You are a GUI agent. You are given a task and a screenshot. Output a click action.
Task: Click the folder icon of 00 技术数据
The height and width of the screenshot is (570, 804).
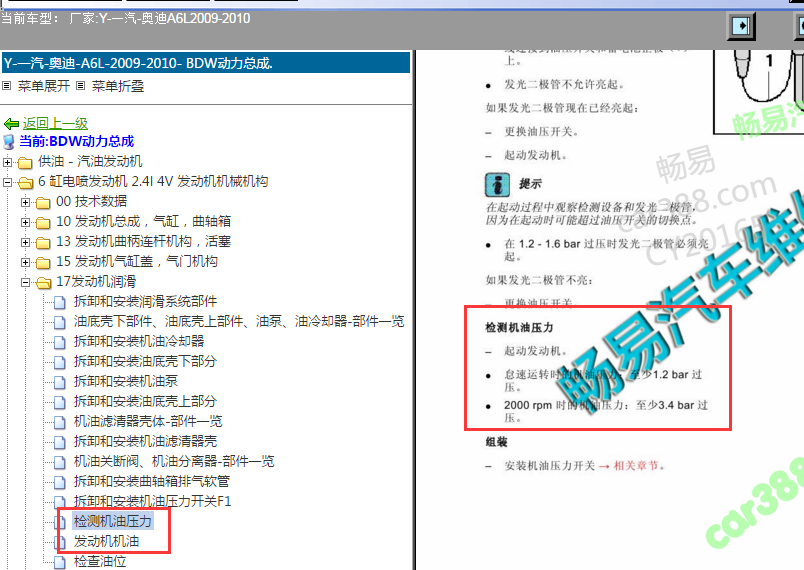(x=43, y=202)
